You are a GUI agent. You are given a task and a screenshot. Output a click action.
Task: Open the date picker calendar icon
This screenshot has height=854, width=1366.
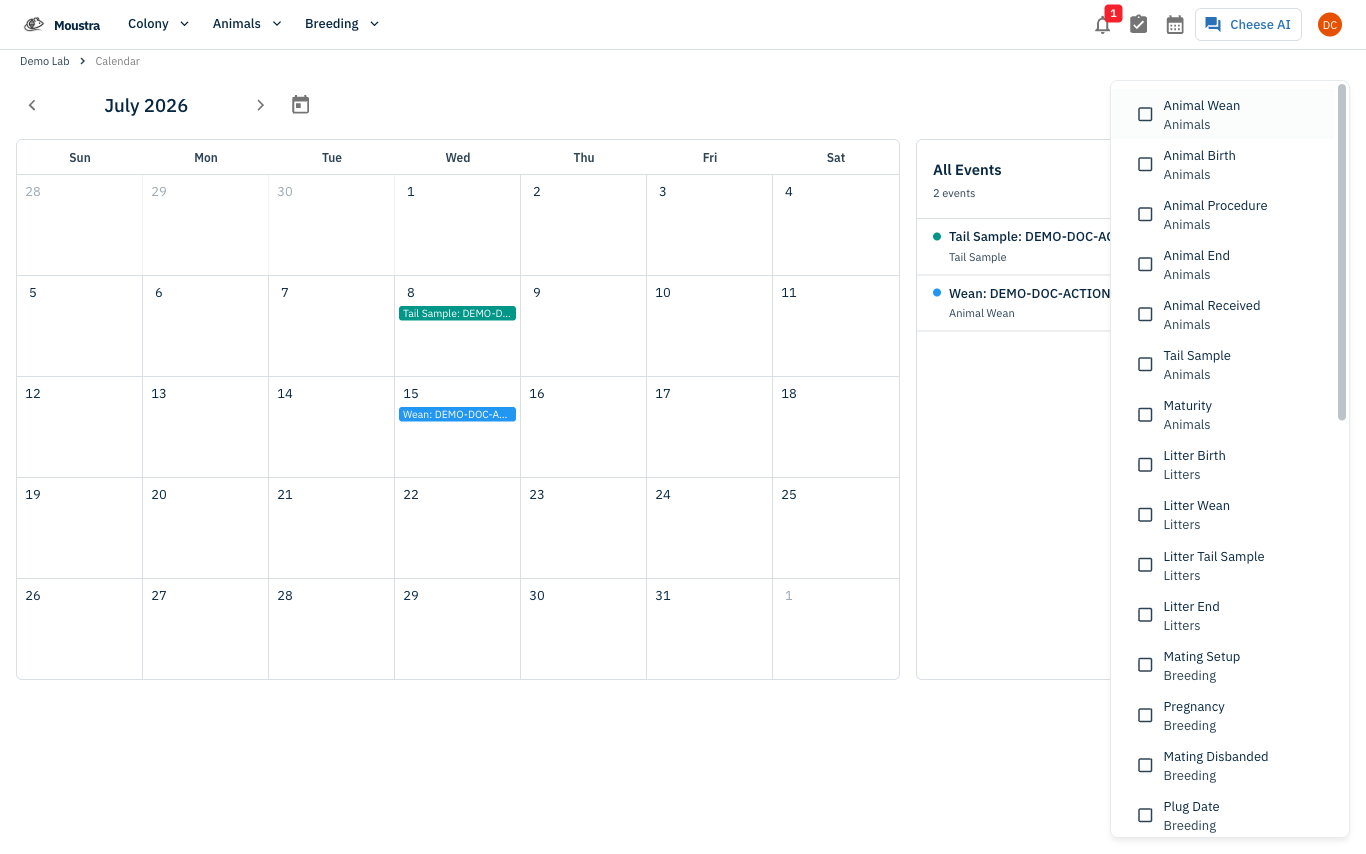(x=300, y=104)
